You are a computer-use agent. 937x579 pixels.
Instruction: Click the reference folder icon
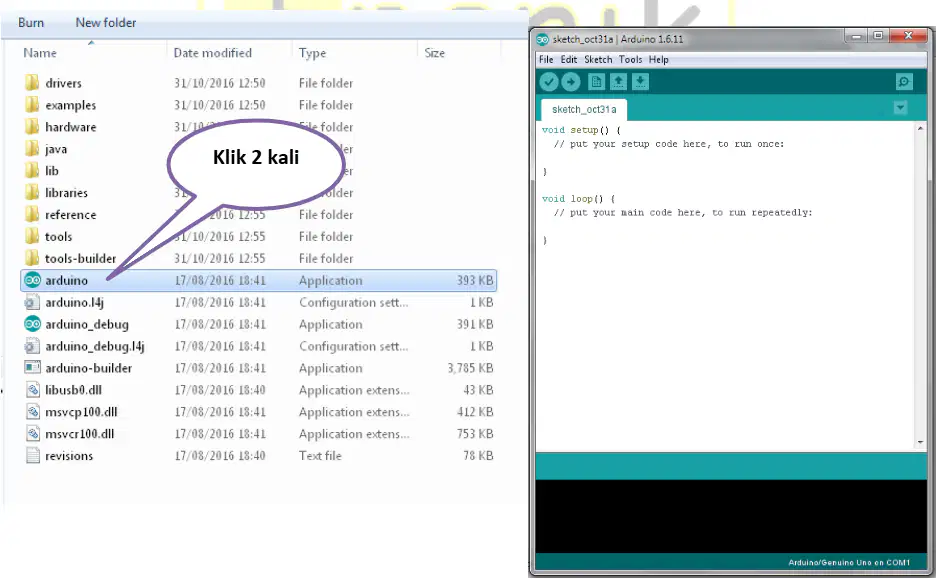pos(32,215)
